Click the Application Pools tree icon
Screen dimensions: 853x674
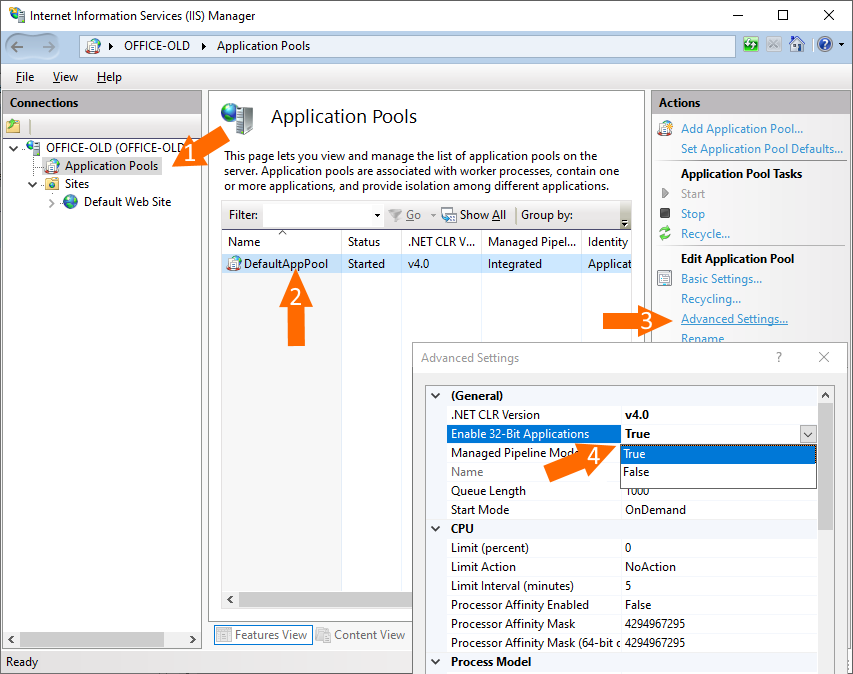coord(52,166)
